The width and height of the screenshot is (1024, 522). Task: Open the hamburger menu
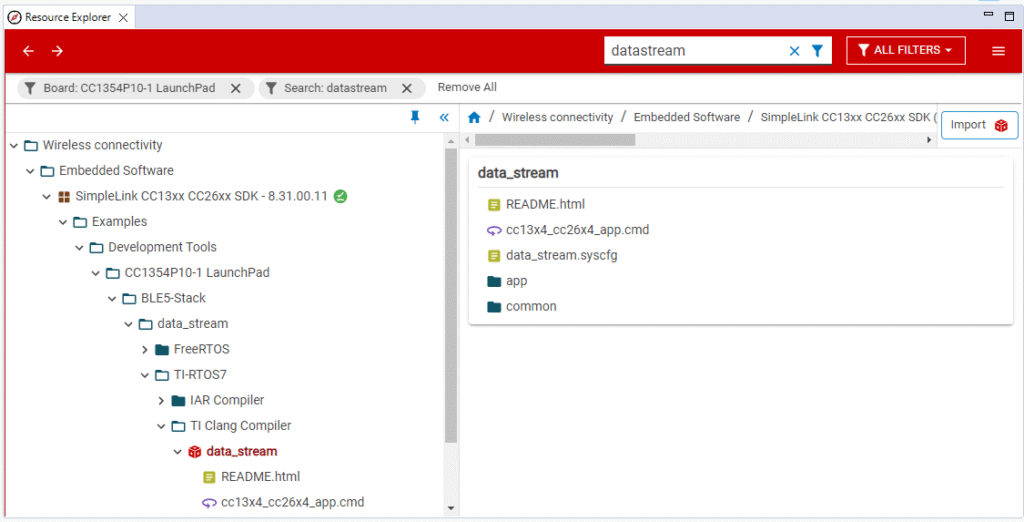click(x=998, y=51)
